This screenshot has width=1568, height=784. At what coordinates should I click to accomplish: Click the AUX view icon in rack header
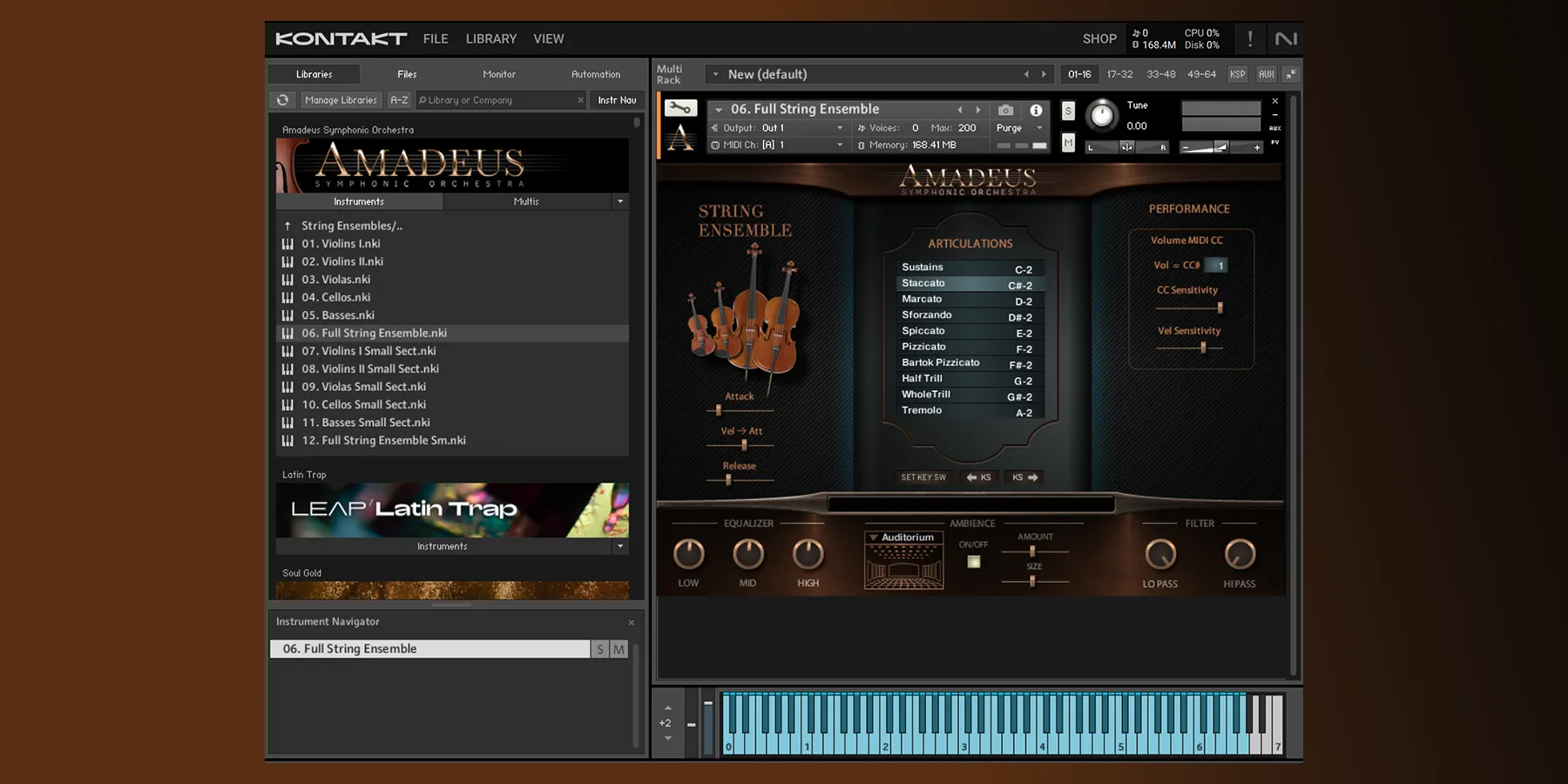(1267, 74)
